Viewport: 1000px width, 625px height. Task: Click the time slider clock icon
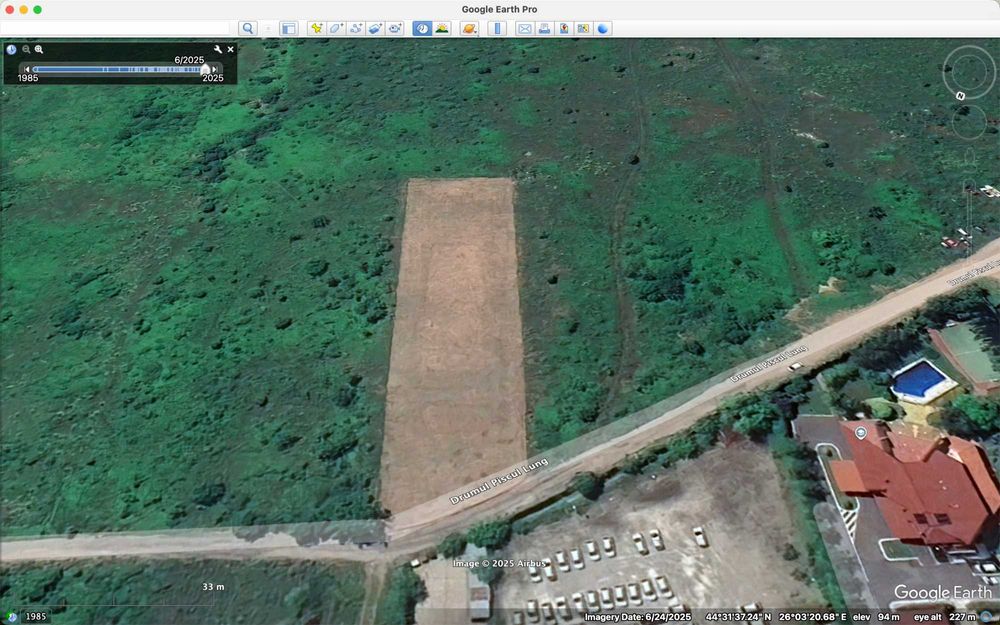[x=11, y=49]
